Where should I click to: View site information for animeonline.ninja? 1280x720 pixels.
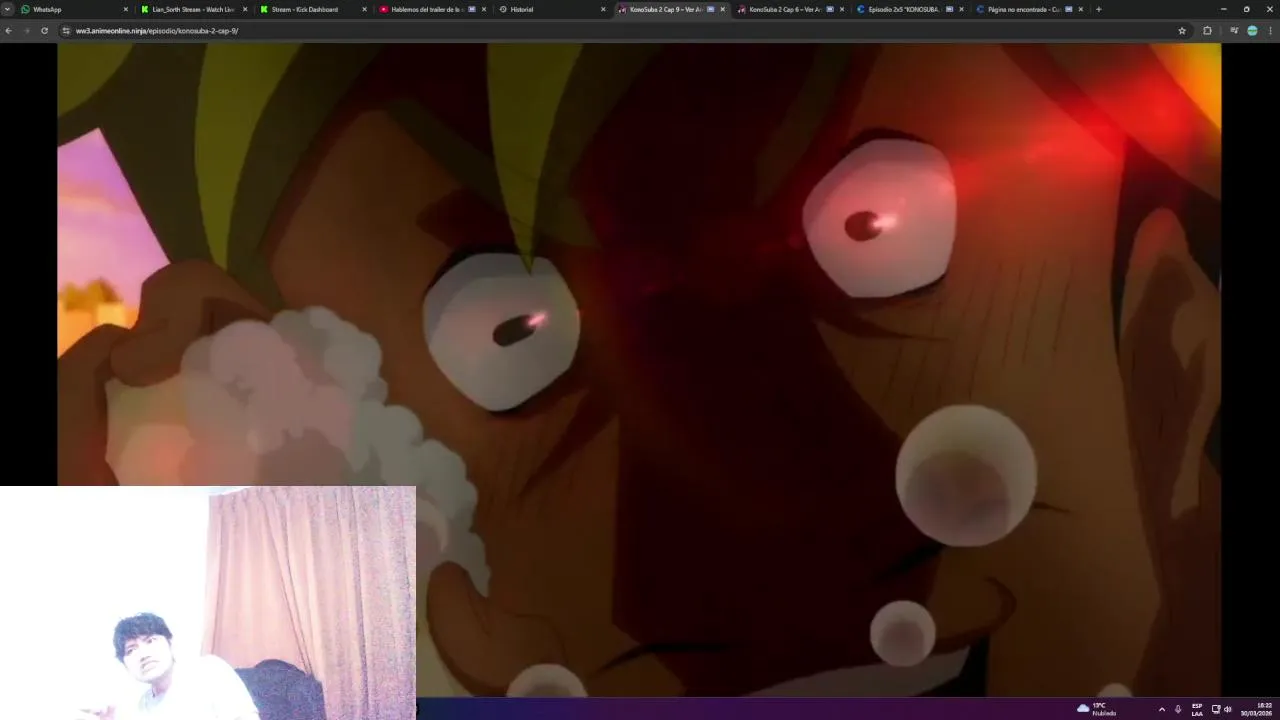click(x=66, y=31)
